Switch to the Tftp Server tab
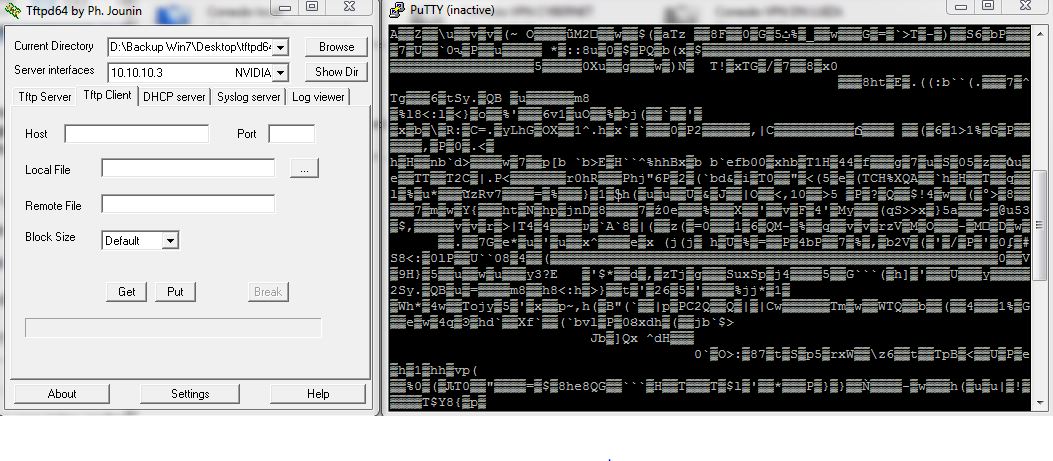 (45, 97)
